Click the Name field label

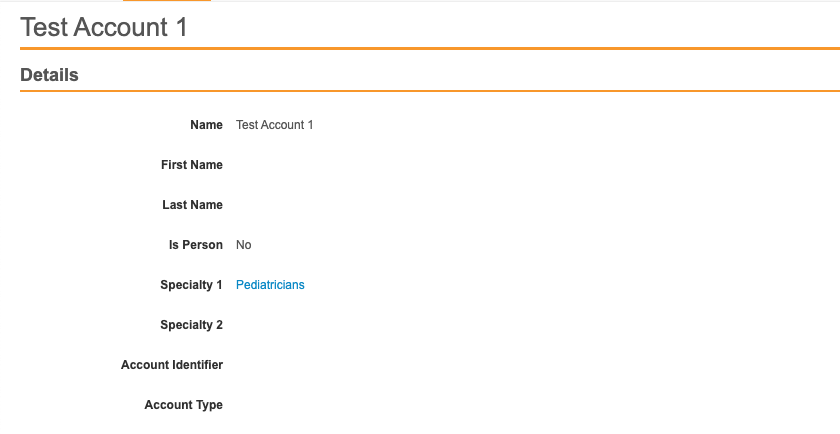(206, 125)
